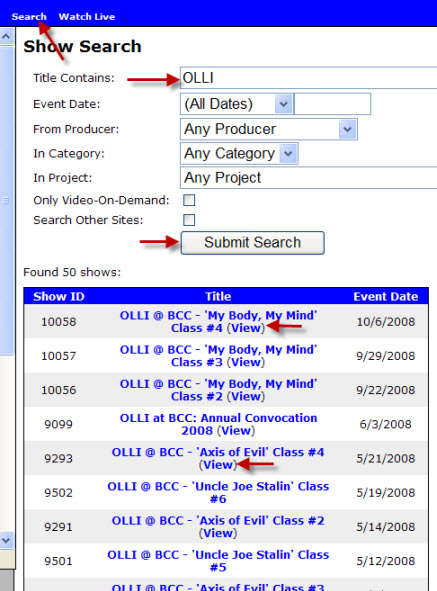This screenshot has width=437, height=591.
Task: Click the date 10/6/2008
Action: pyautogui.click(x=386, y=322)
